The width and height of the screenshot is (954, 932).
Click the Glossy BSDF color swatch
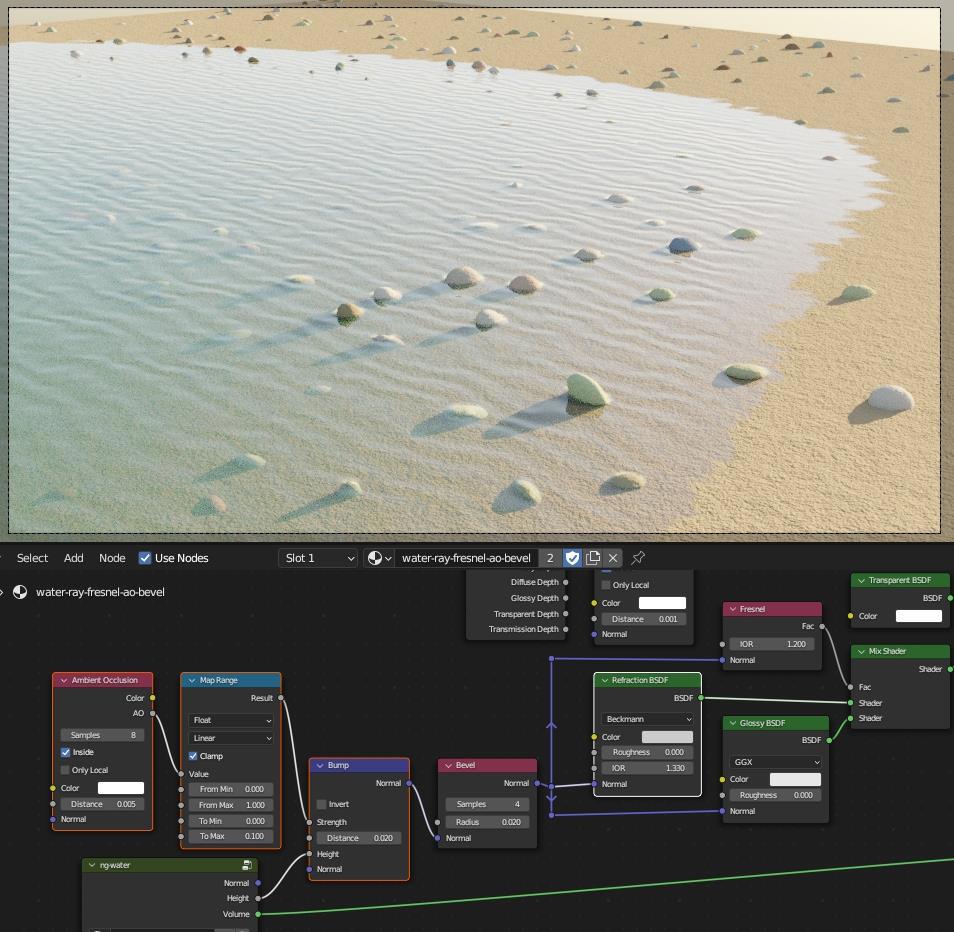tap(795, 779)
